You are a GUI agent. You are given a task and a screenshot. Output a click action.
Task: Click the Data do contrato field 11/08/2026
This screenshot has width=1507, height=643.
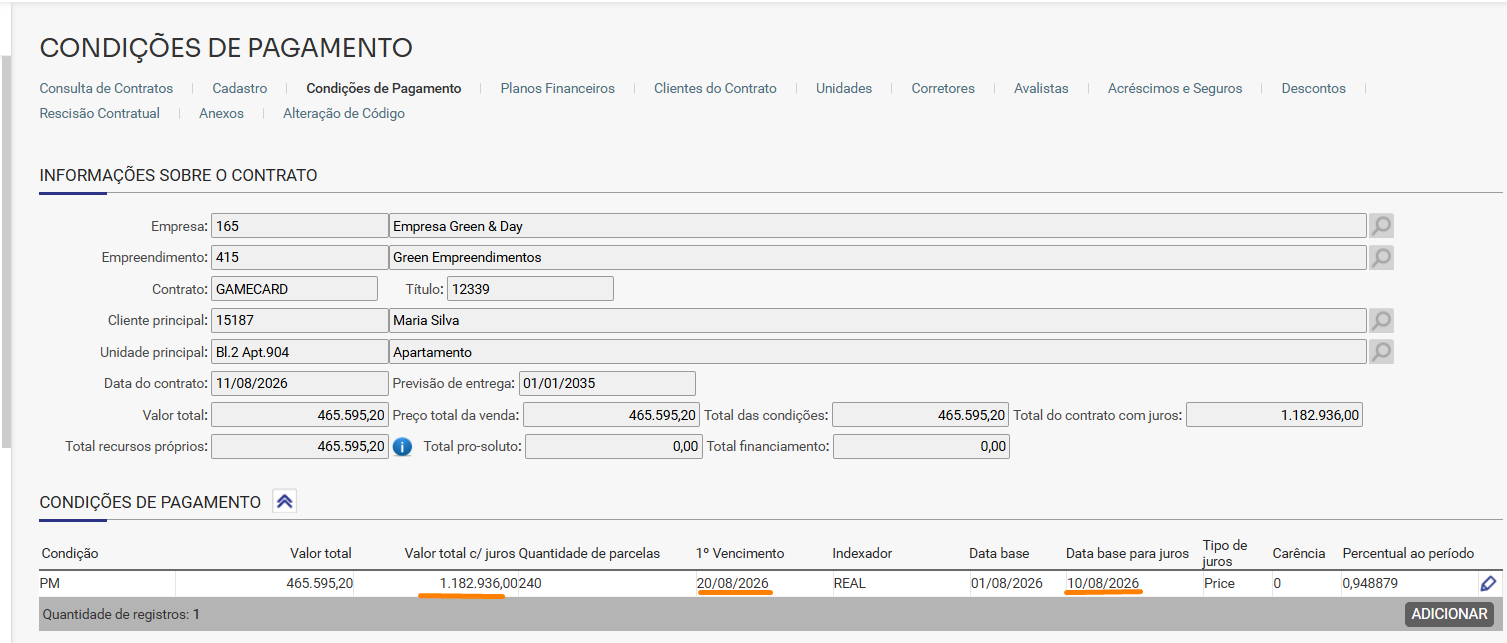pos(299,383)
